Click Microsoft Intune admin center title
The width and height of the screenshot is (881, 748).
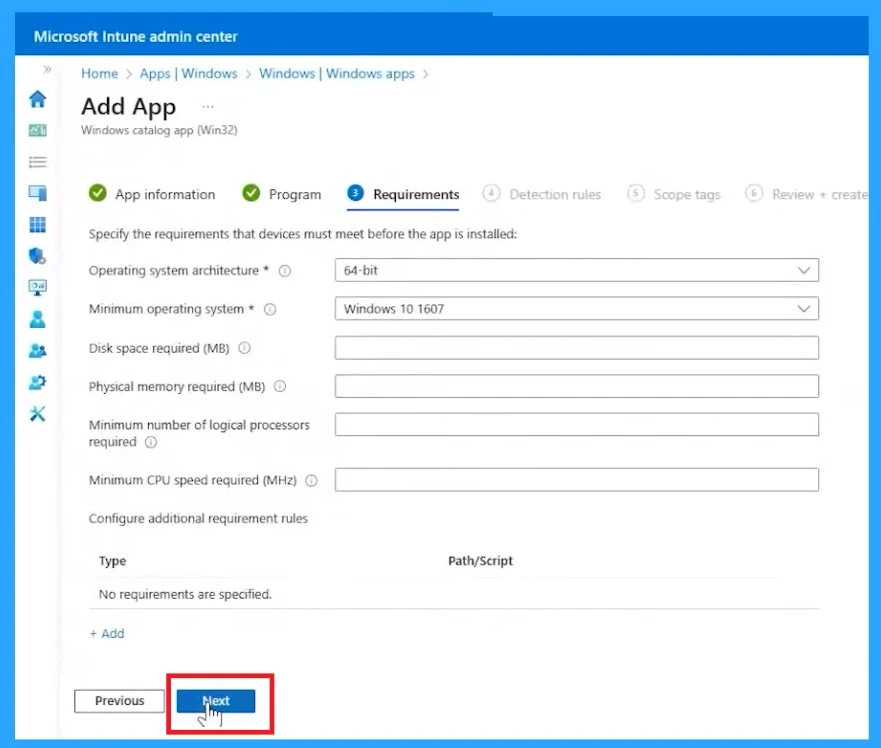point(135,37)
